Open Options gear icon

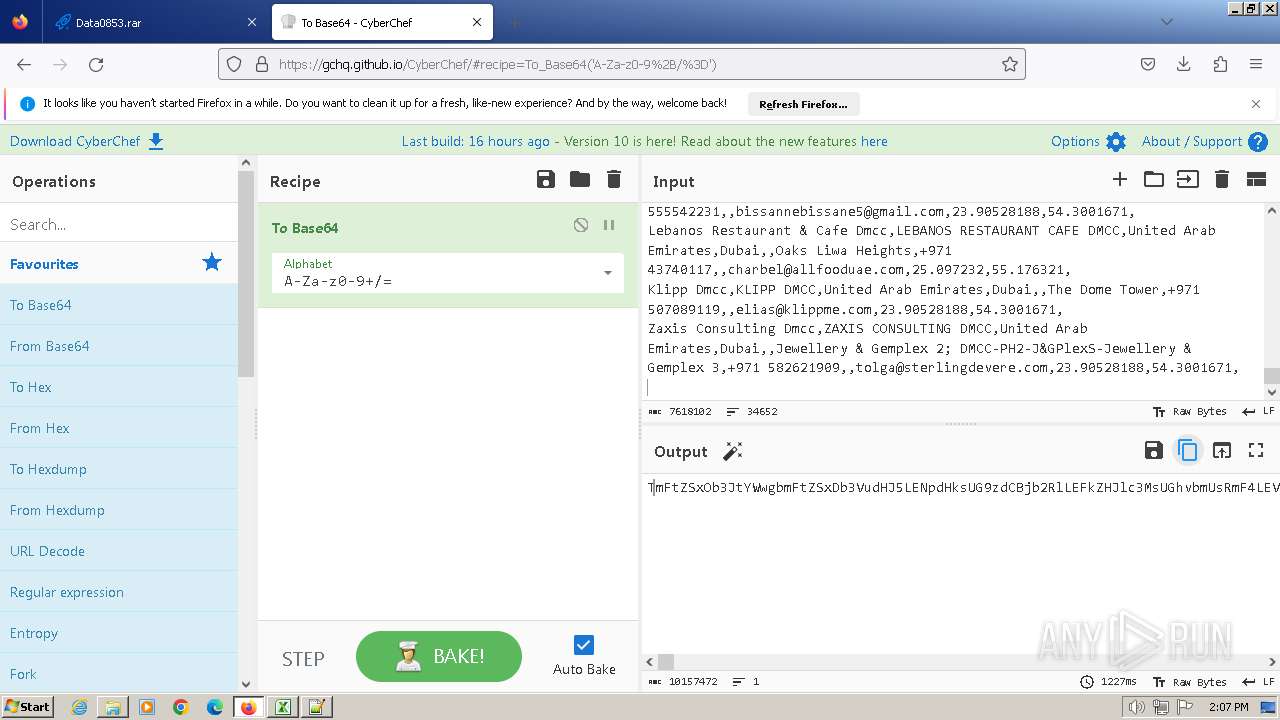[1116, 142]
